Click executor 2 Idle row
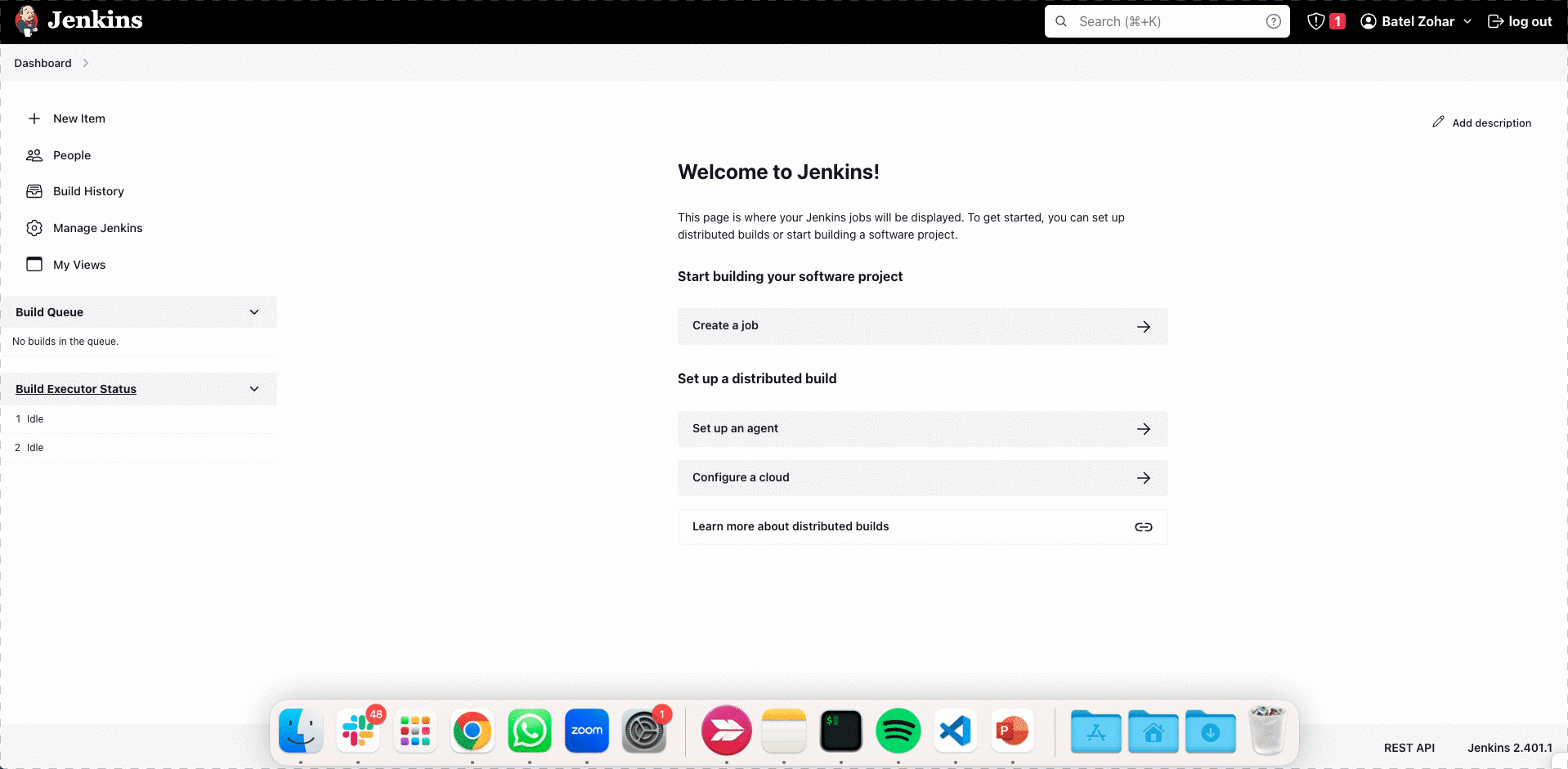Screen dimensions: 1568x769 click(x=139, y=448)
